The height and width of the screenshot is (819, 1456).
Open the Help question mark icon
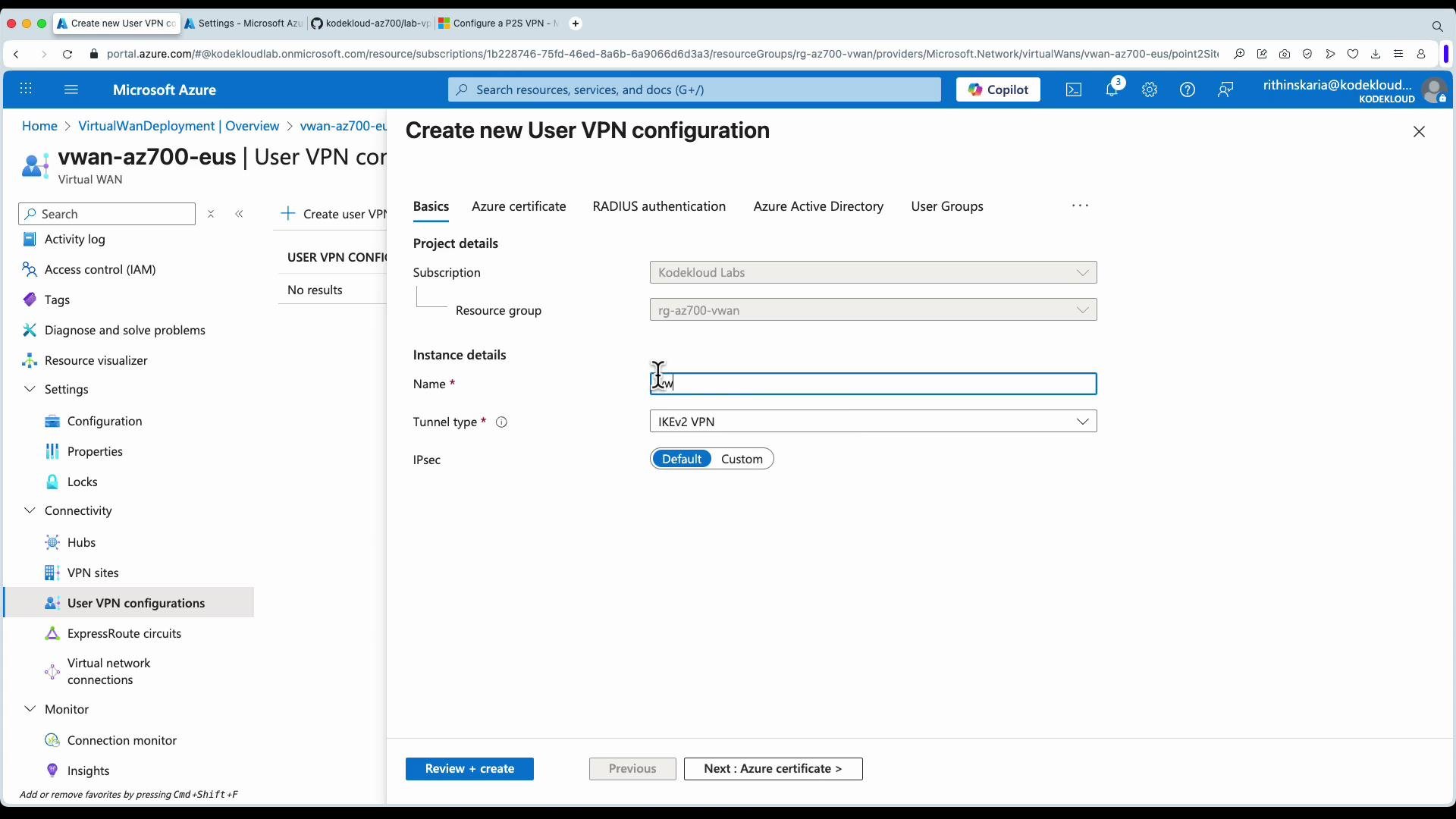click(1188, 89)
